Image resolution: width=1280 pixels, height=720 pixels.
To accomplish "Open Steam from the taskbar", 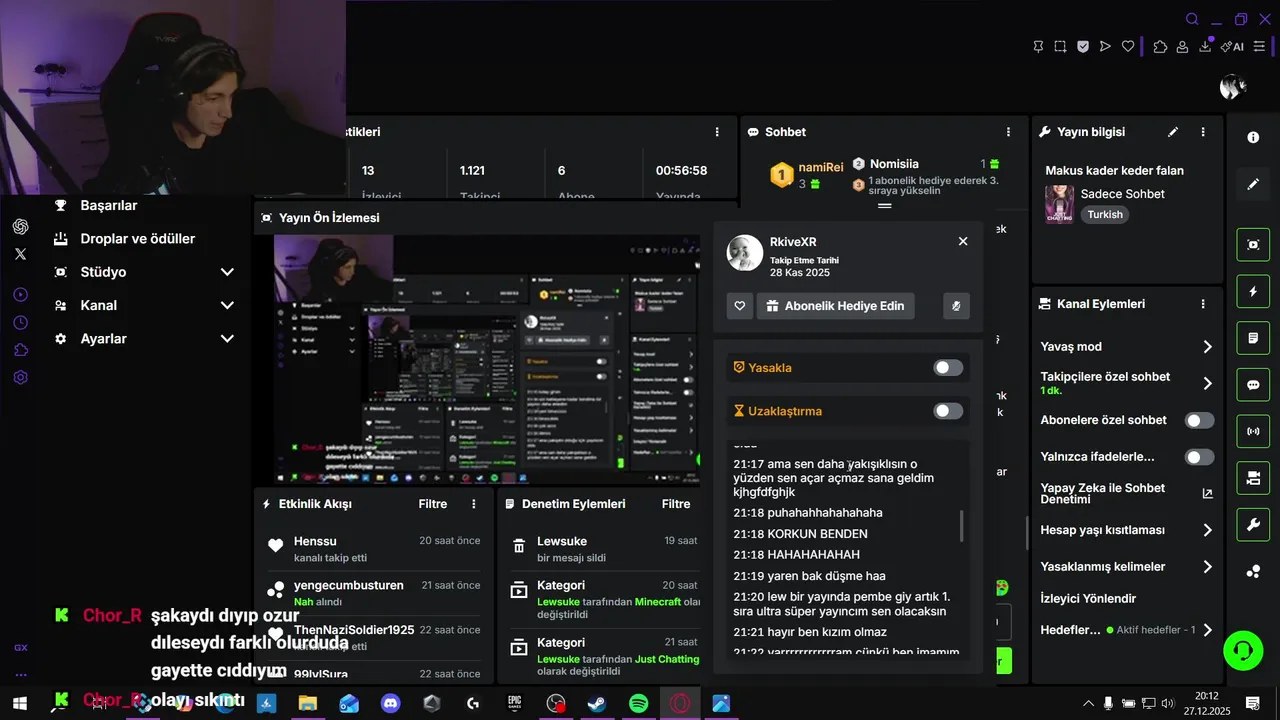I will (597, 704).
